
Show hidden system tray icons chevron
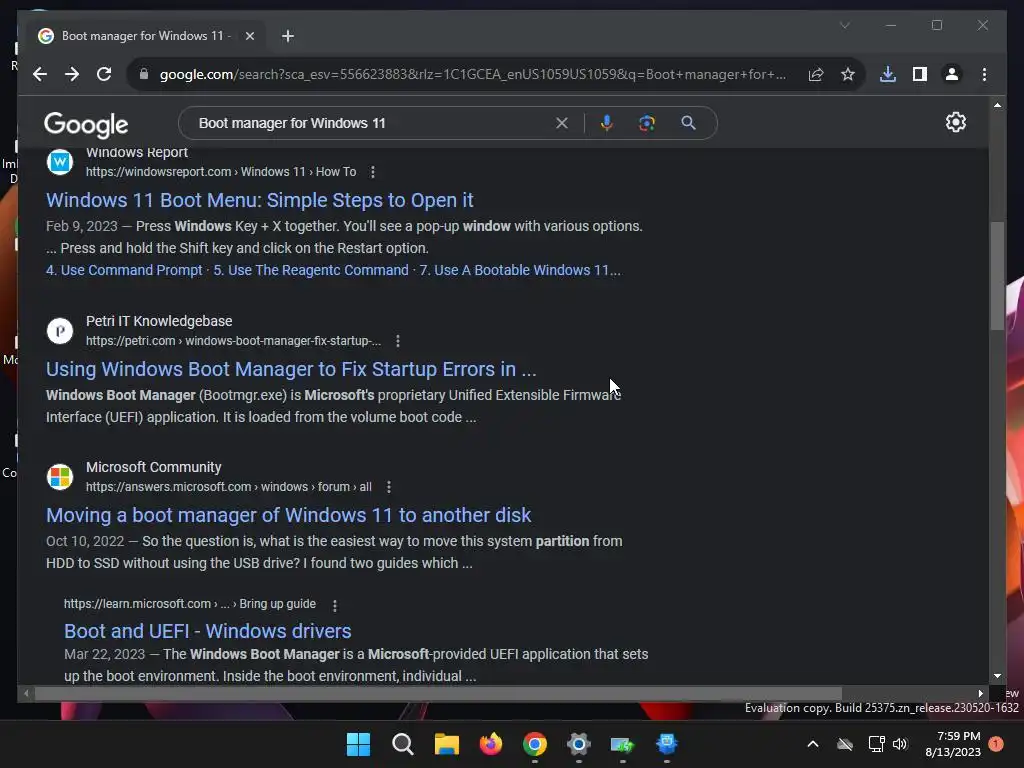click(x=813, y=744)
